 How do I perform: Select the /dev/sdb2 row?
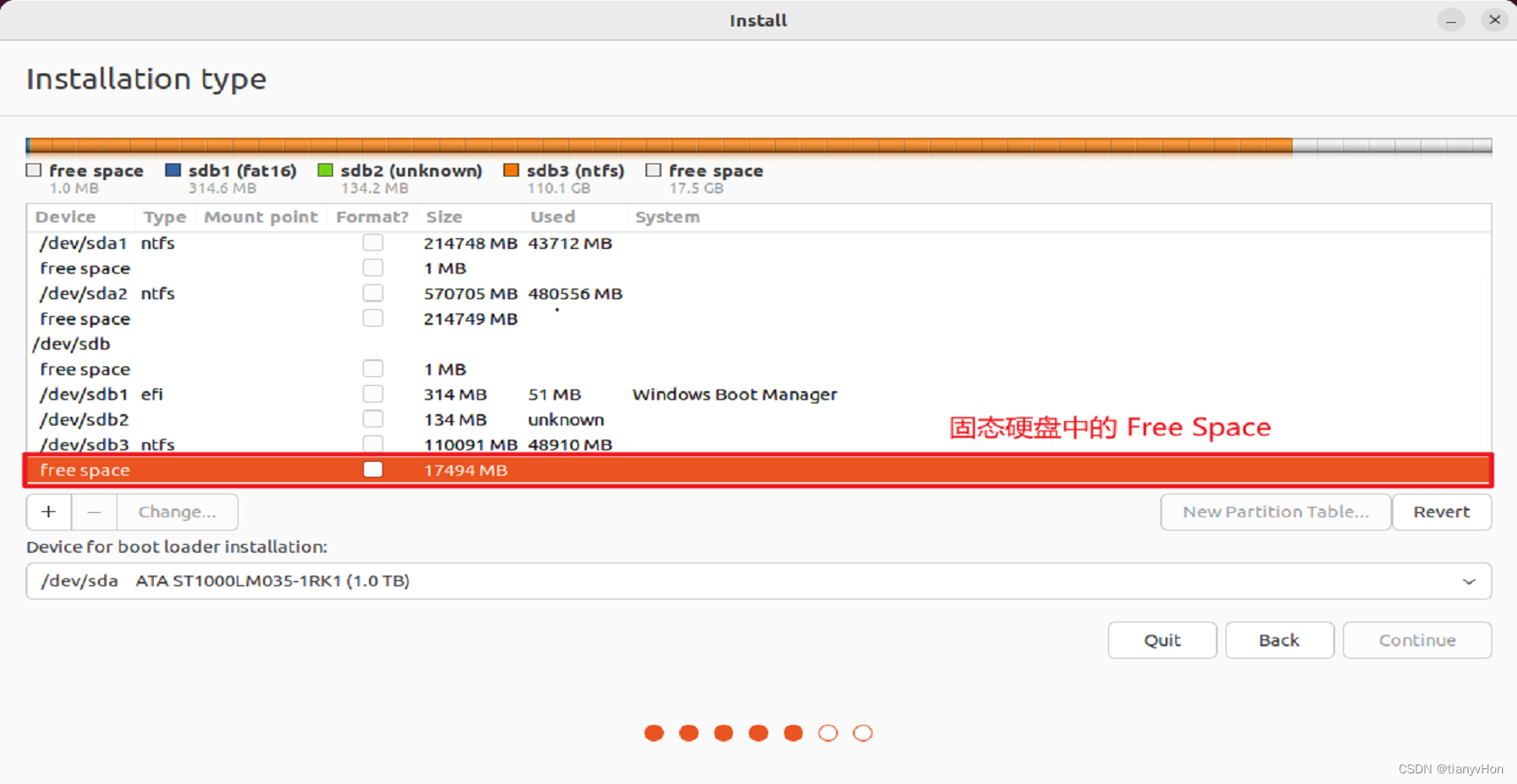coord(758,419)
